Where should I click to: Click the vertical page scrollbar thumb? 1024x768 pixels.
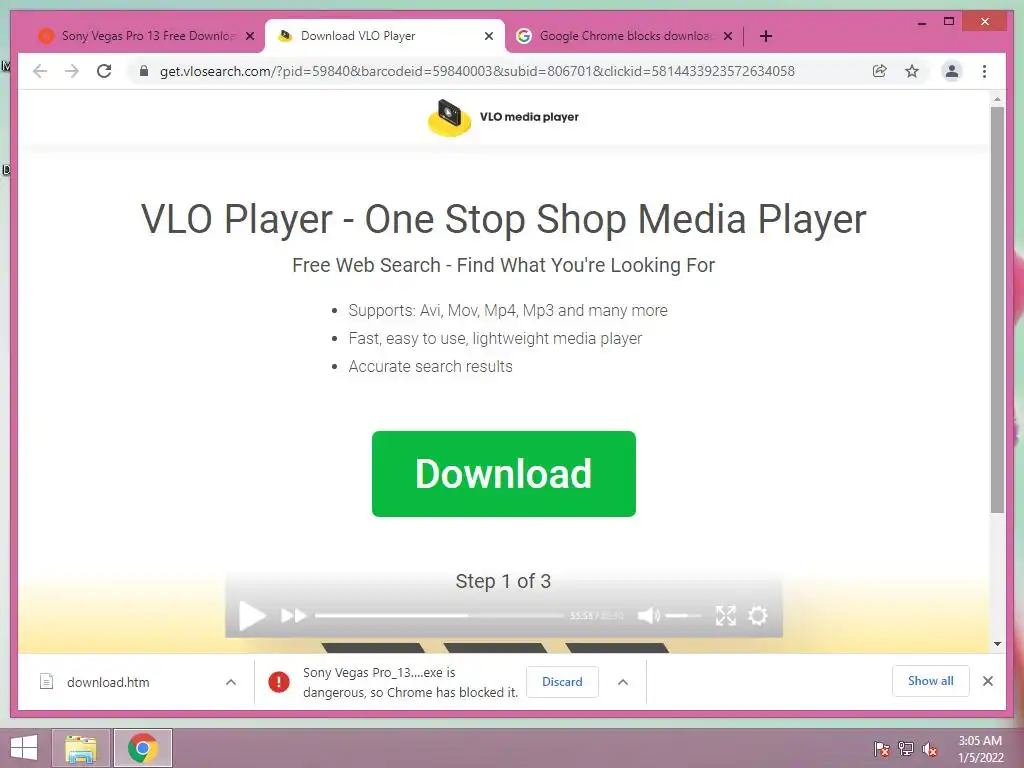(x=997, y=310)
